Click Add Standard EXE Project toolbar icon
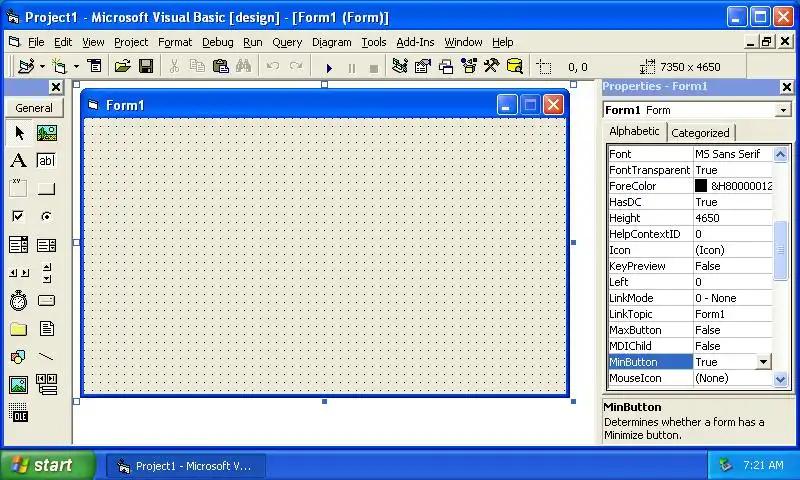The height and width of the screenshot is (480, 800). pyautogui.click(x=26, y=66)
